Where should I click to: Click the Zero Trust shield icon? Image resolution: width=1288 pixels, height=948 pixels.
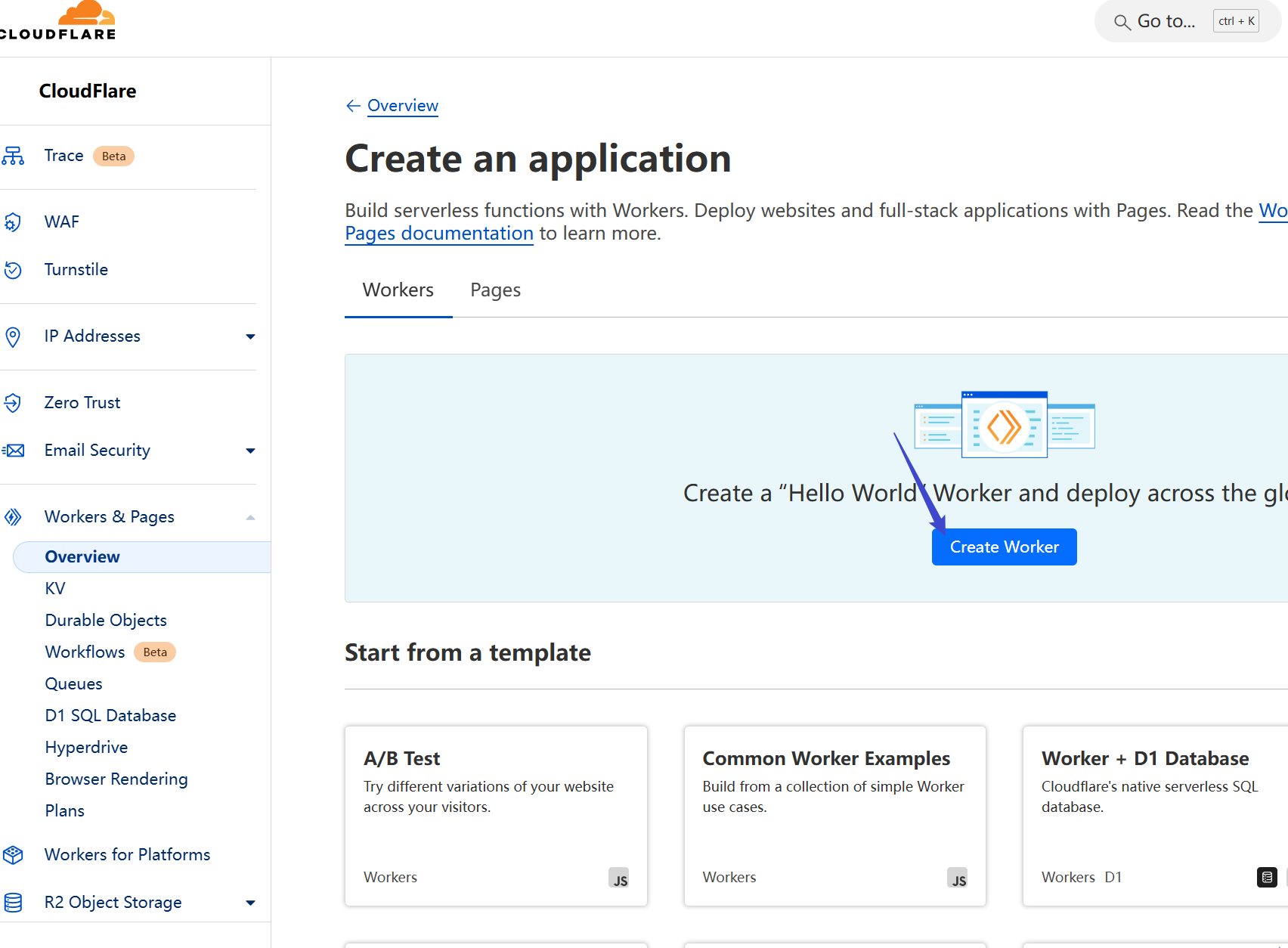click(x=13, y=403)
